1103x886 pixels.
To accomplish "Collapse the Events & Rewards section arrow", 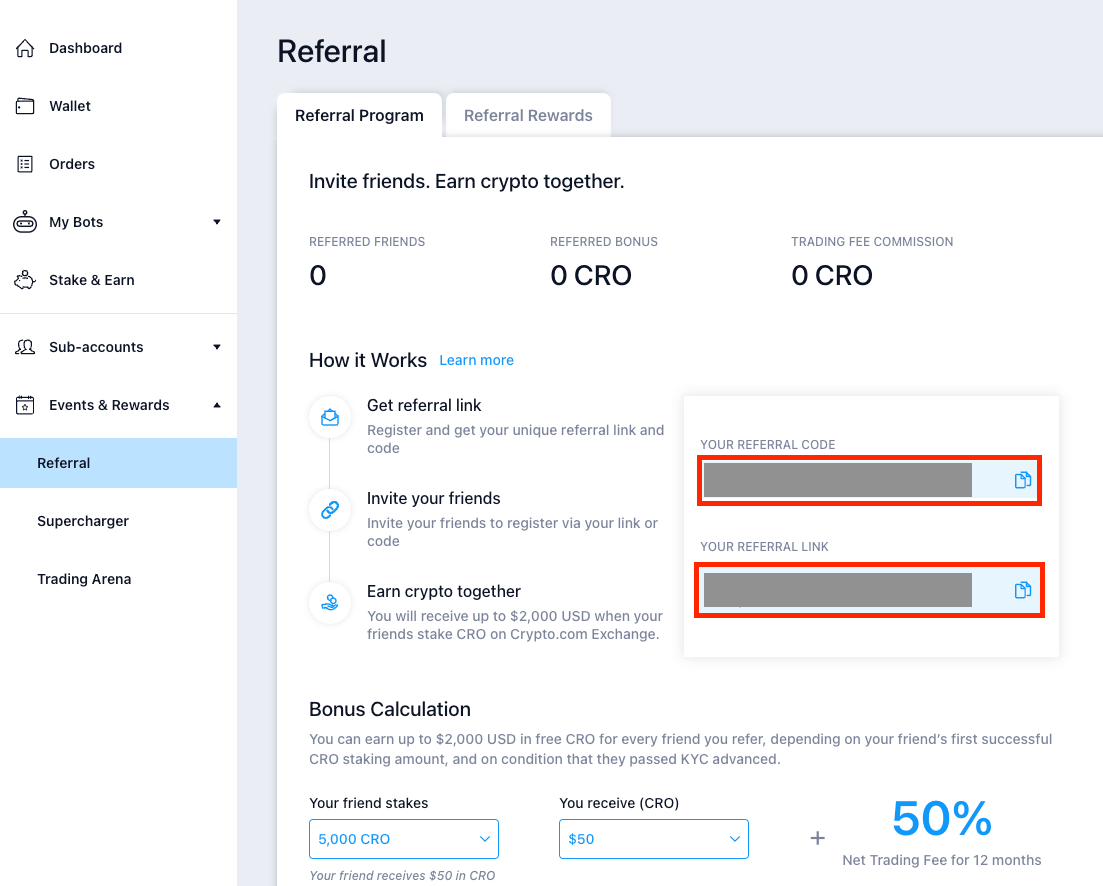I will pyautogui.click(x=217, y=405).
